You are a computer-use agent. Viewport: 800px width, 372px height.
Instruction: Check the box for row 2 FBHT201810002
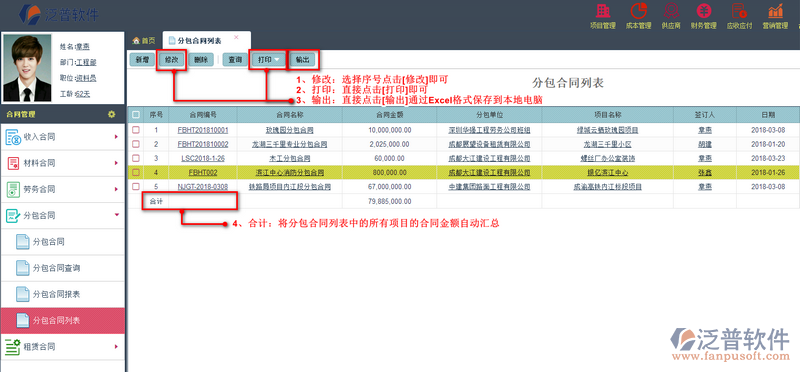point(136,144)
